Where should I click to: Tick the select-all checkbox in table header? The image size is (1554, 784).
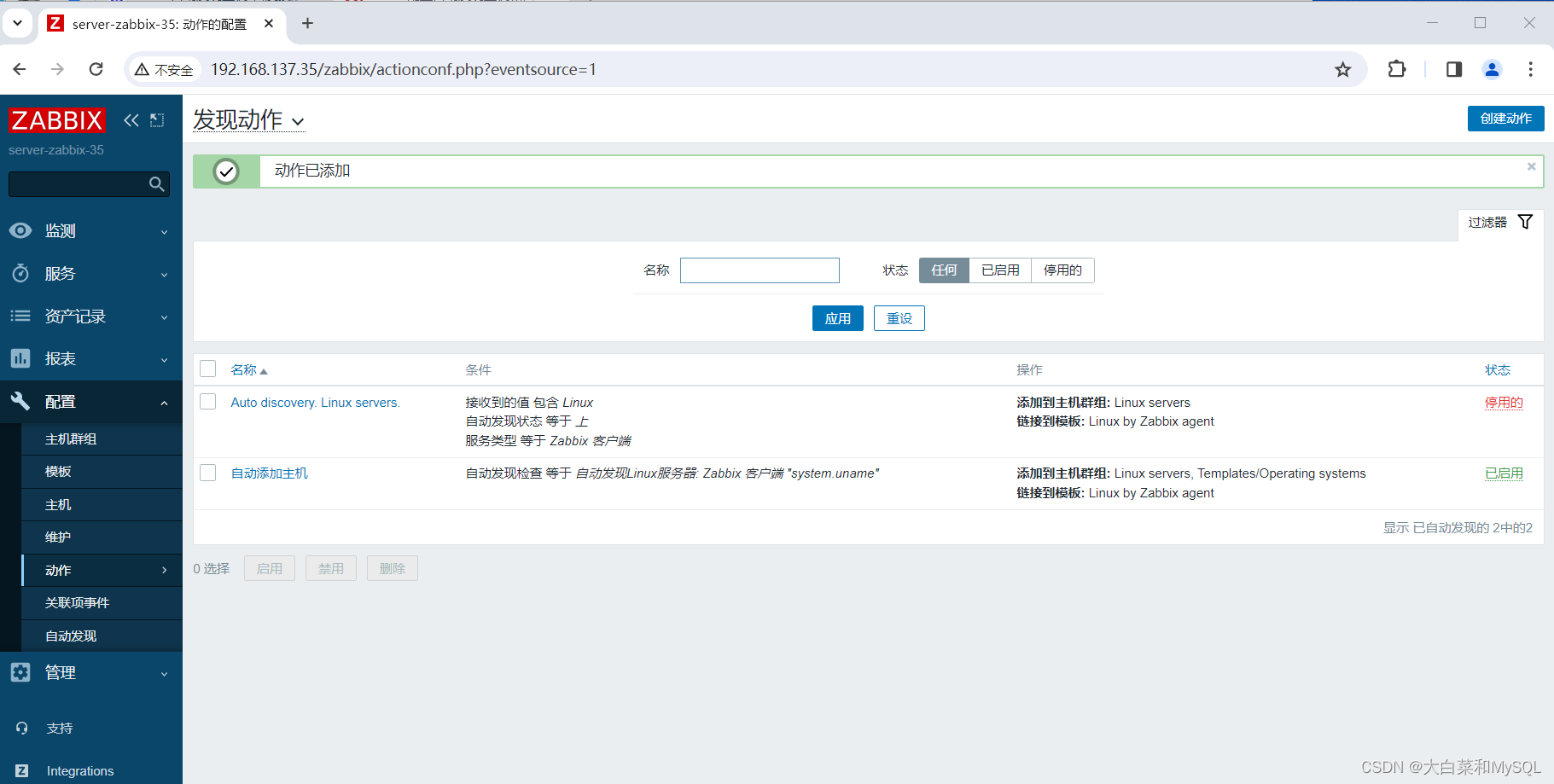[208, 369]
